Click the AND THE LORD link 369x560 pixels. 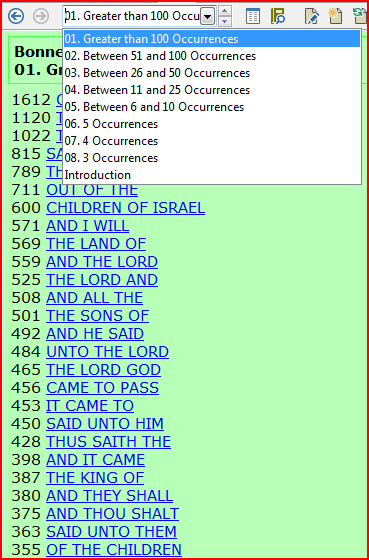(x=102, y=262)
